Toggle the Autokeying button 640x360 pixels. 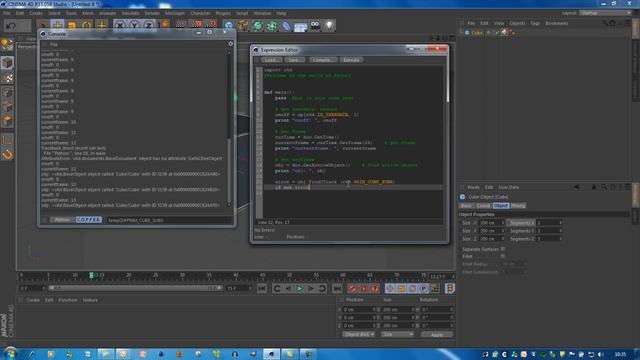(363, 289)
